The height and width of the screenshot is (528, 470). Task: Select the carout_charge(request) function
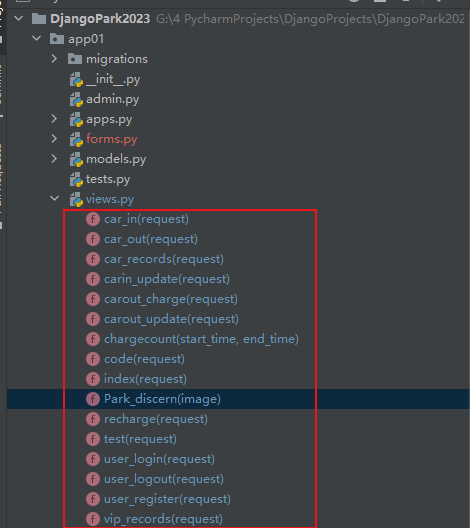(171, 299)
